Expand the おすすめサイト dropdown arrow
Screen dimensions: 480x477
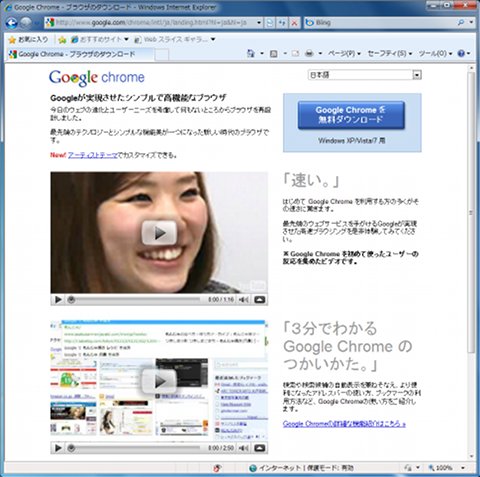coord(126,40)
